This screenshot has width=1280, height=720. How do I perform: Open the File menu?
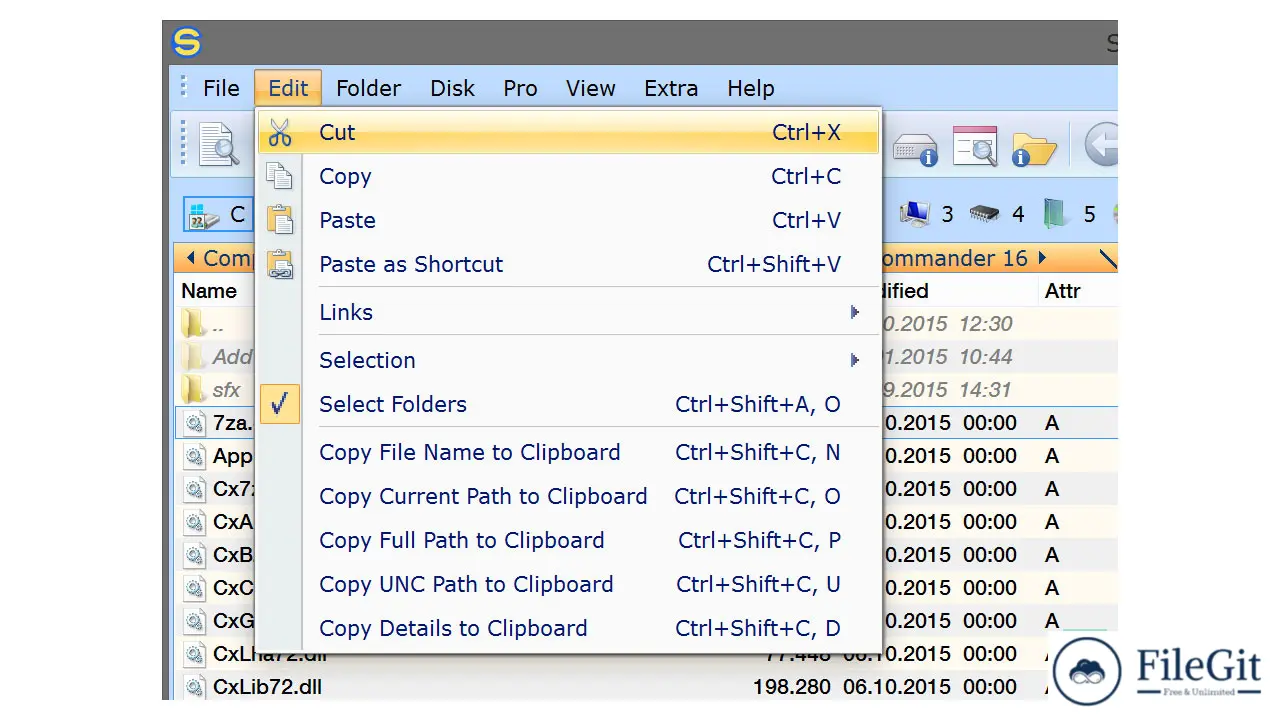[x=221, y=88]
